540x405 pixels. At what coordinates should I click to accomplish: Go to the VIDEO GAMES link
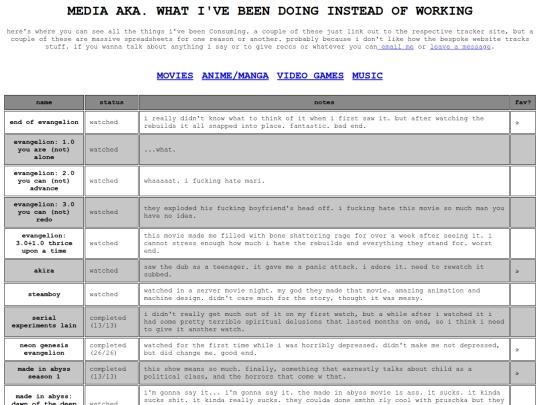(x=310, y=76)
